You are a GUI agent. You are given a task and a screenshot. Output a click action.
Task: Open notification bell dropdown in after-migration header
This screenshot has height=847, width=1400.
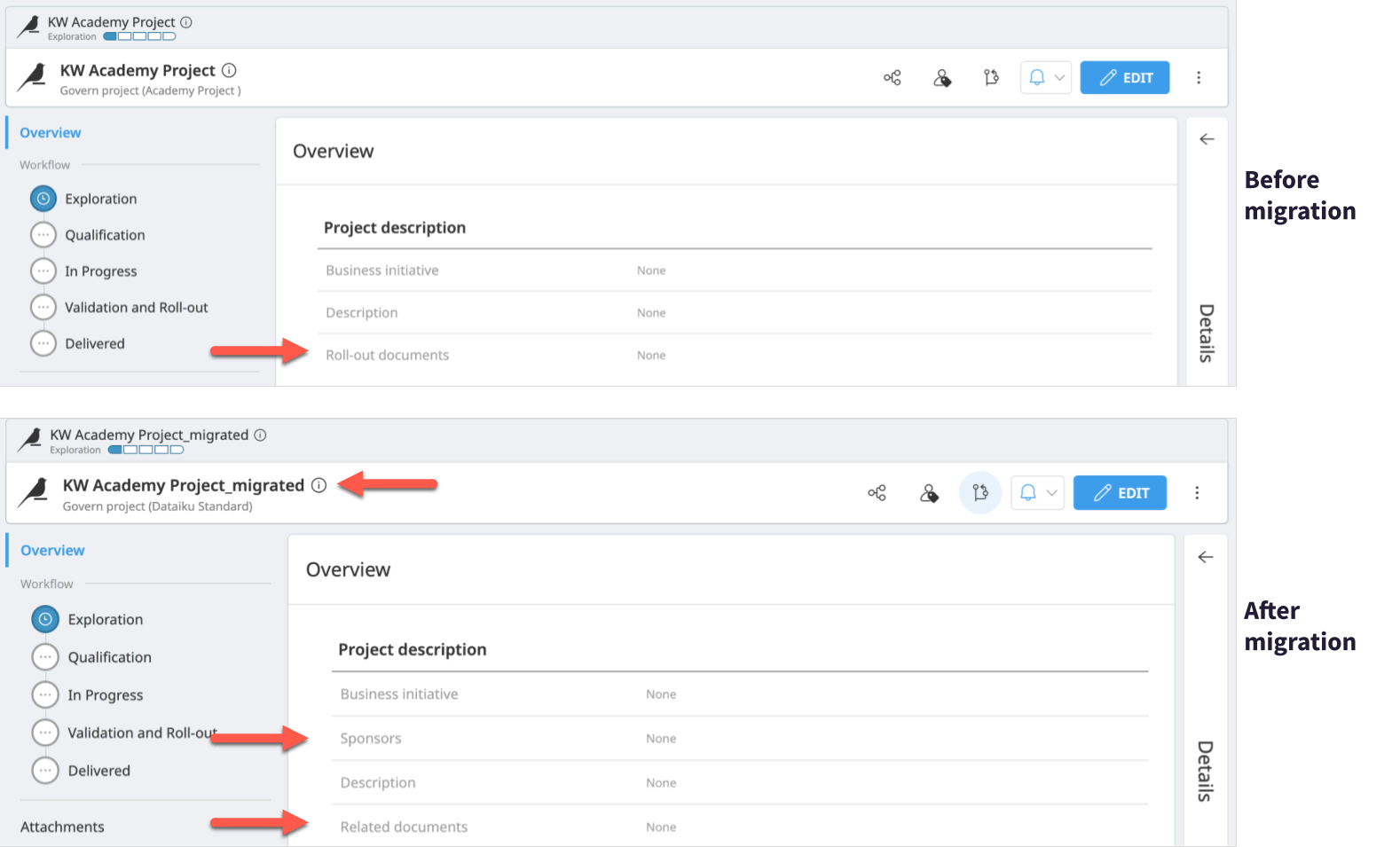tap(1037, 493)
